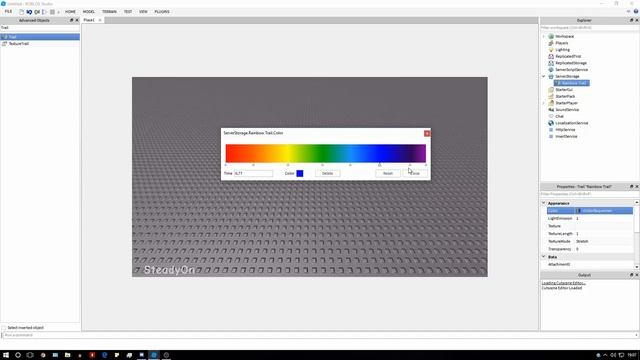Undock the Advanced Objects panel
Viewport: 640px width, 360px height.
pyautogui.click(x=71, y=20)
